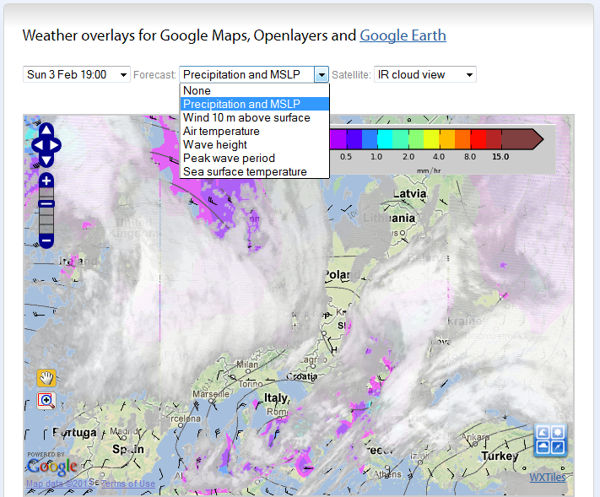
Task: Click the Spain label on map
Action: pyautogui.click(x=128, y=449)
